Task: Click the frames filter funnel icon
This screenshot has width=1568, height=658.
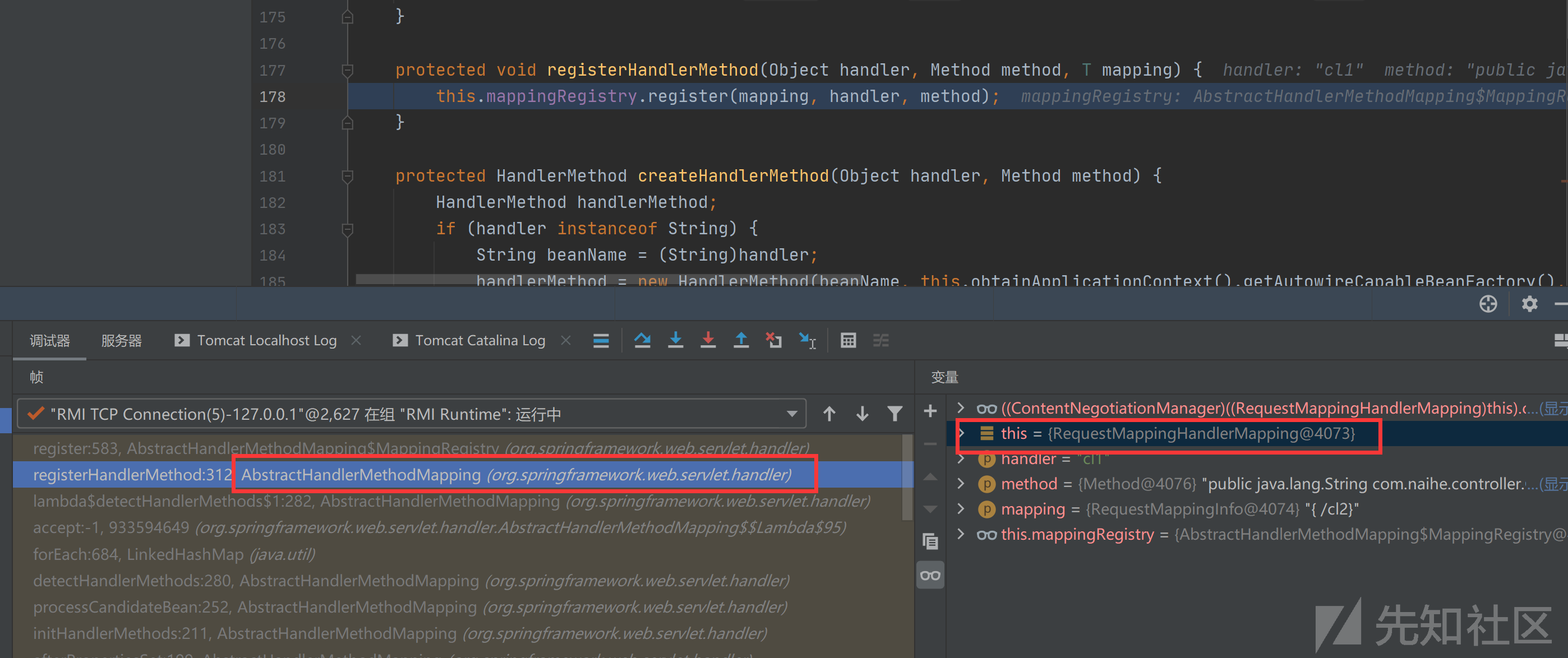Action: pyautogui.click(x=894, y=414)
